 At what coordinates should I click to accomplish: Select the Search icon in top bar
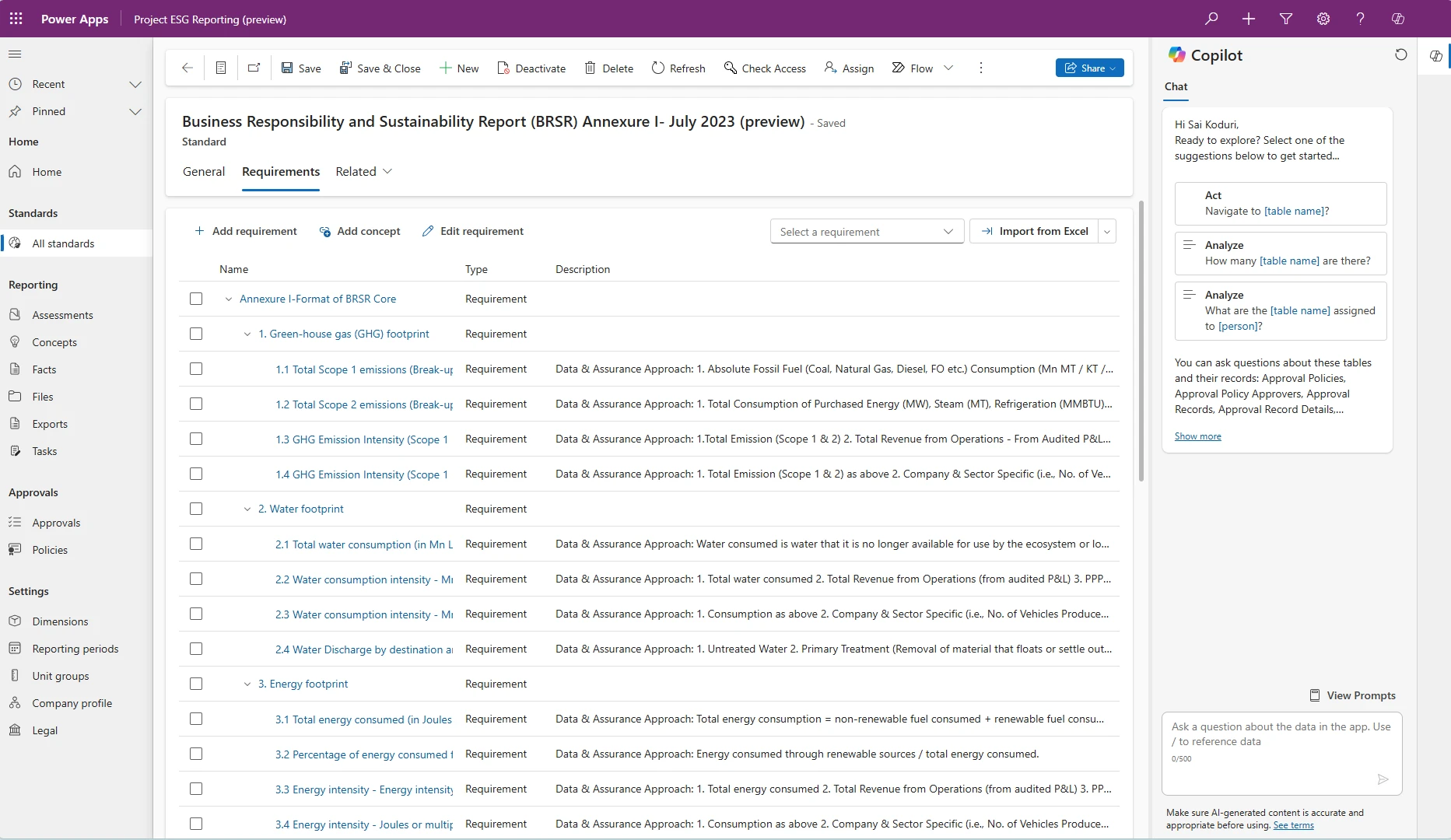(x=1211, y=18)
